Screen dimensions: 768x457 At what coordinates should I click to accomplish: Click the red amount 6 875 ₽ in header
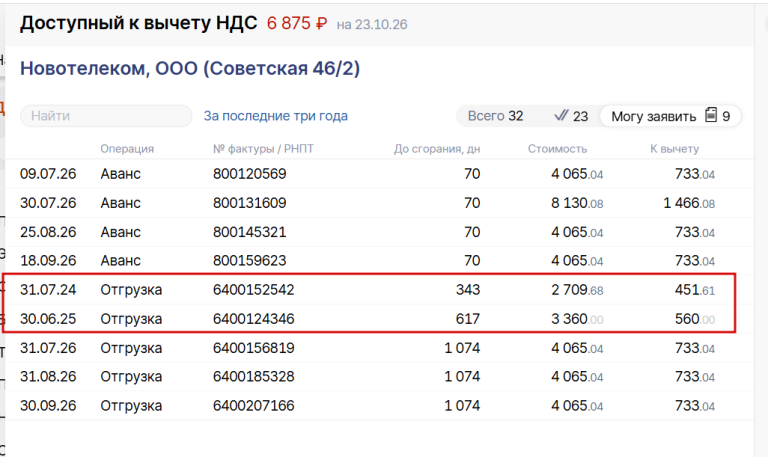tap(297, 23)
